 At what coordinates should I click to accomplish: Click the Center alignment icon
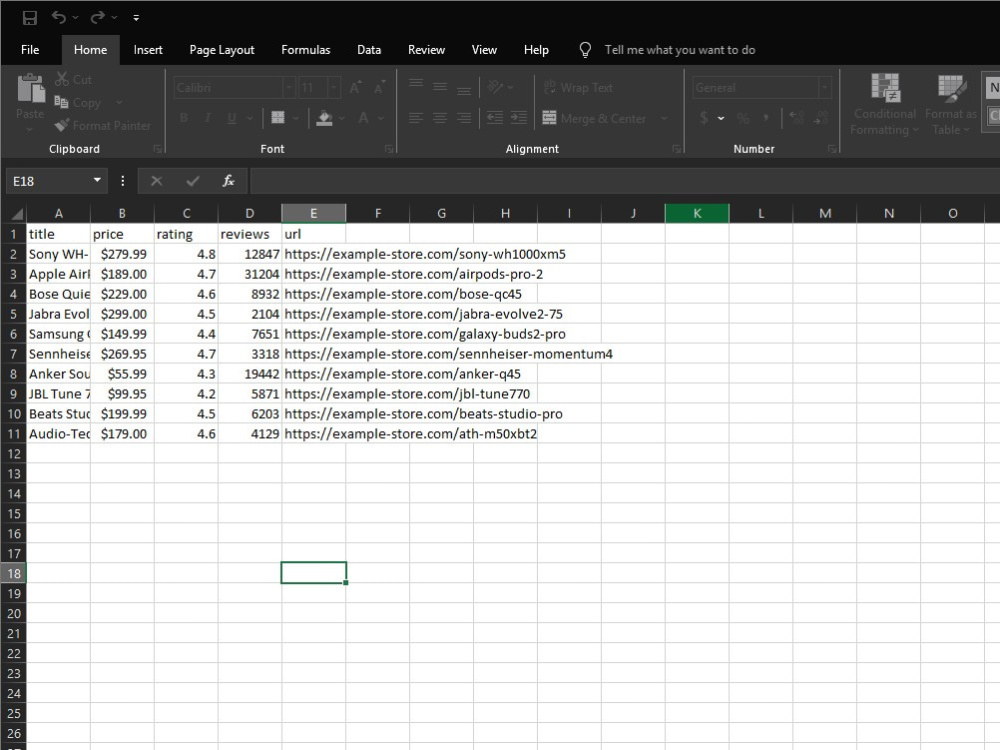pyautogui.click(x=440, y=118)
